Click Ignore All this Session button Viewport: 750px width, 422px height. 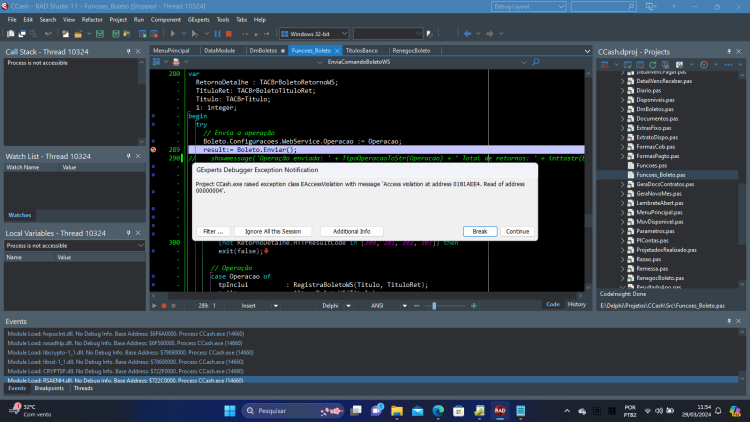pos(273,231)
